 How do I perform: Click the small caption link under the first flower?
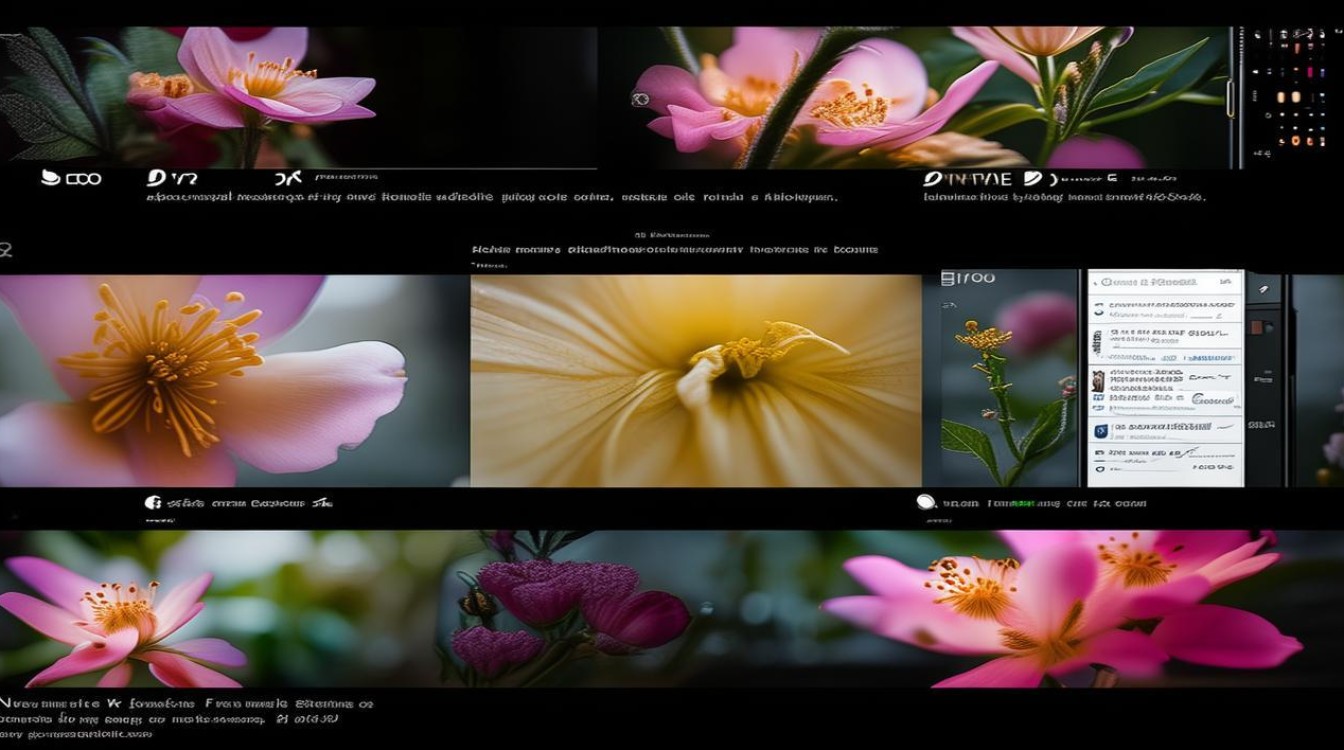tap(345, 177)
